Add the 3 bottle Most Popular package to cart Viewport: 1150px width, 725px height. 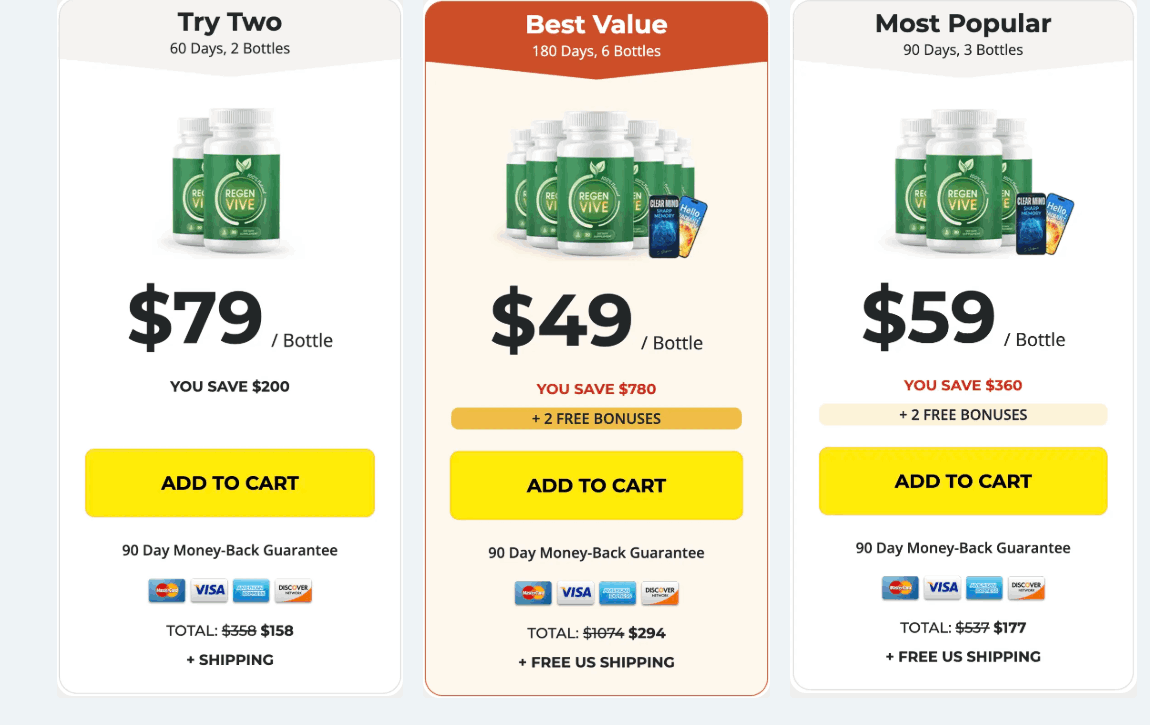point(963,481)
